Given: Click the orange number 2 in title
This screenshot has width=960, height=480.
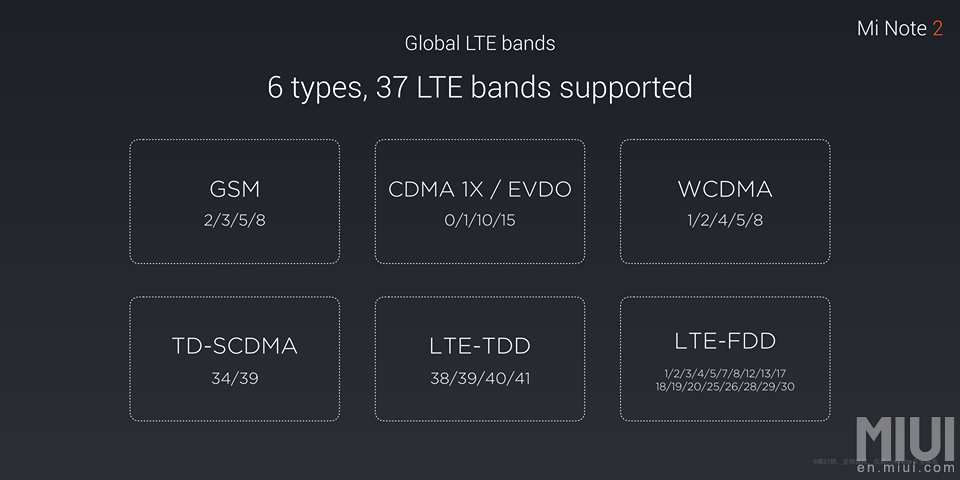Looking at the screenshot, I should (x=937, y=28).
